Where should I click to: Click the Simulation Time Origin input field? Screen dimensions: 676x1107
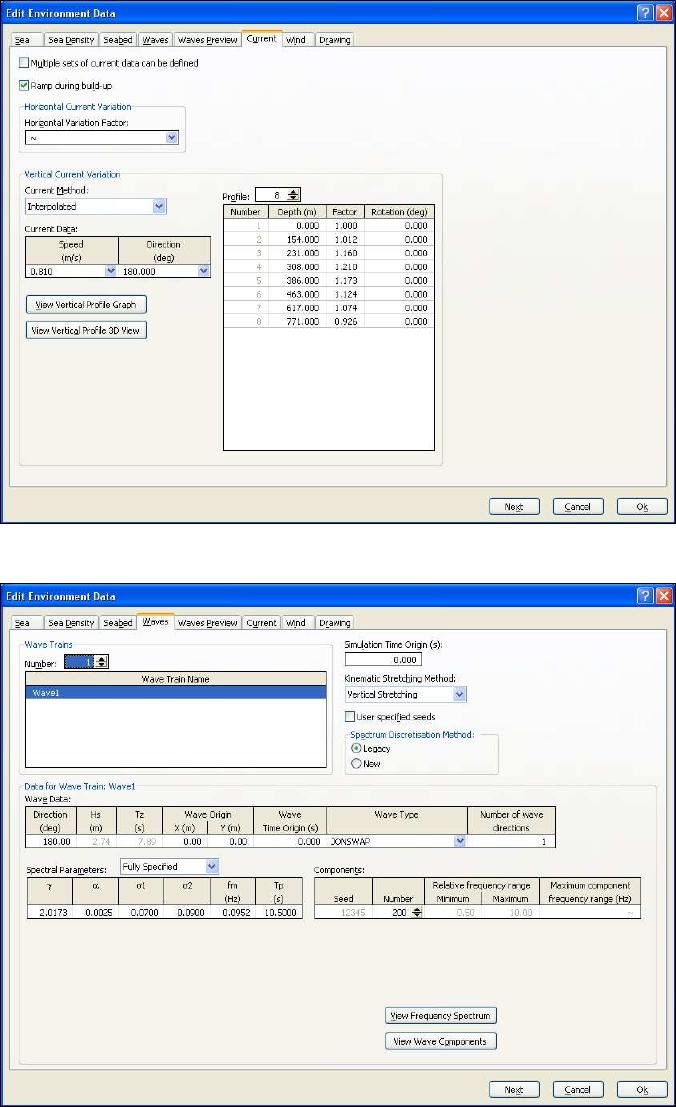pyautogui.click(x=383, y=660)
